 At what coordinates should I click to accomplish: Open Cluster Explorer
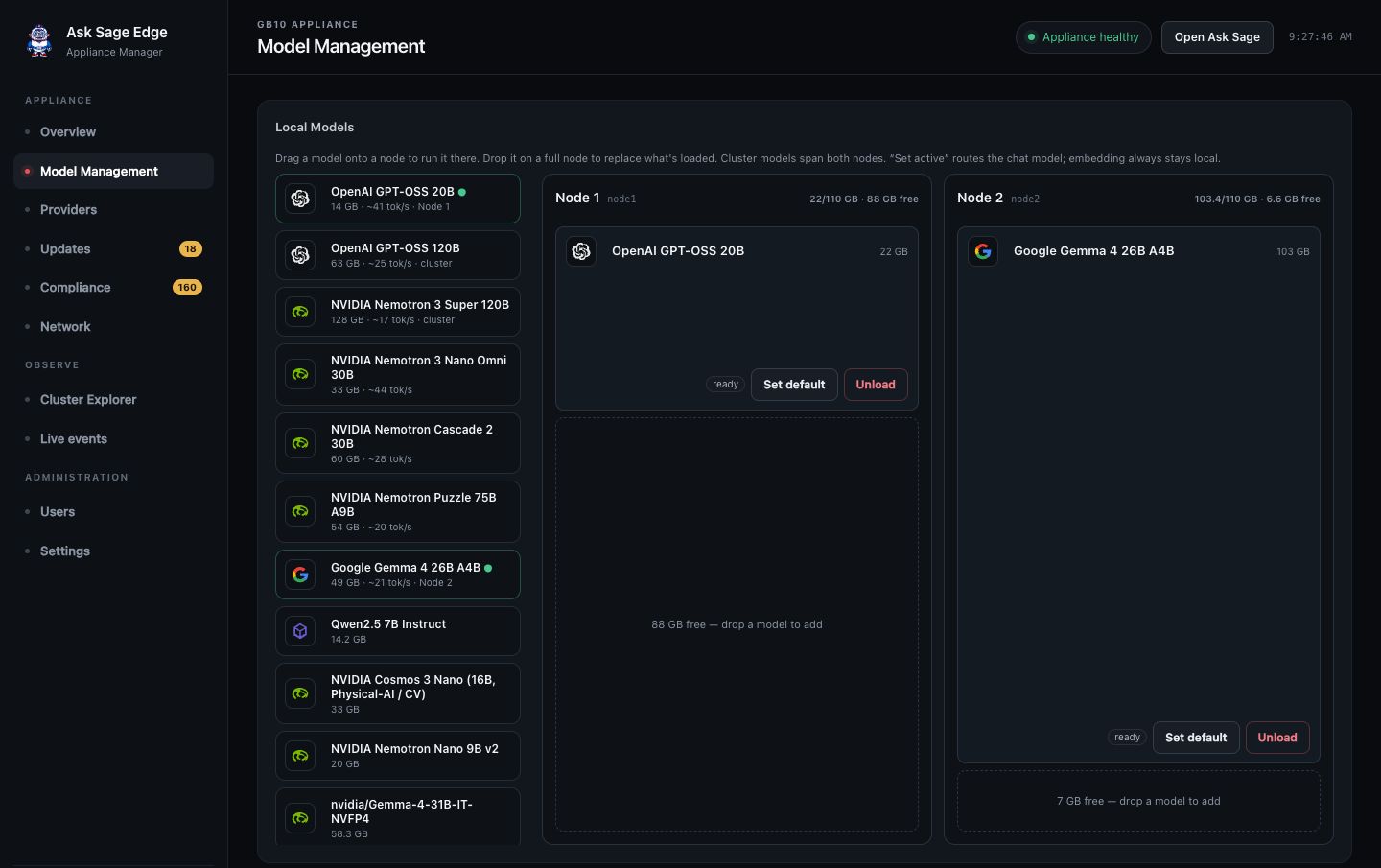(x=113, y=400)
